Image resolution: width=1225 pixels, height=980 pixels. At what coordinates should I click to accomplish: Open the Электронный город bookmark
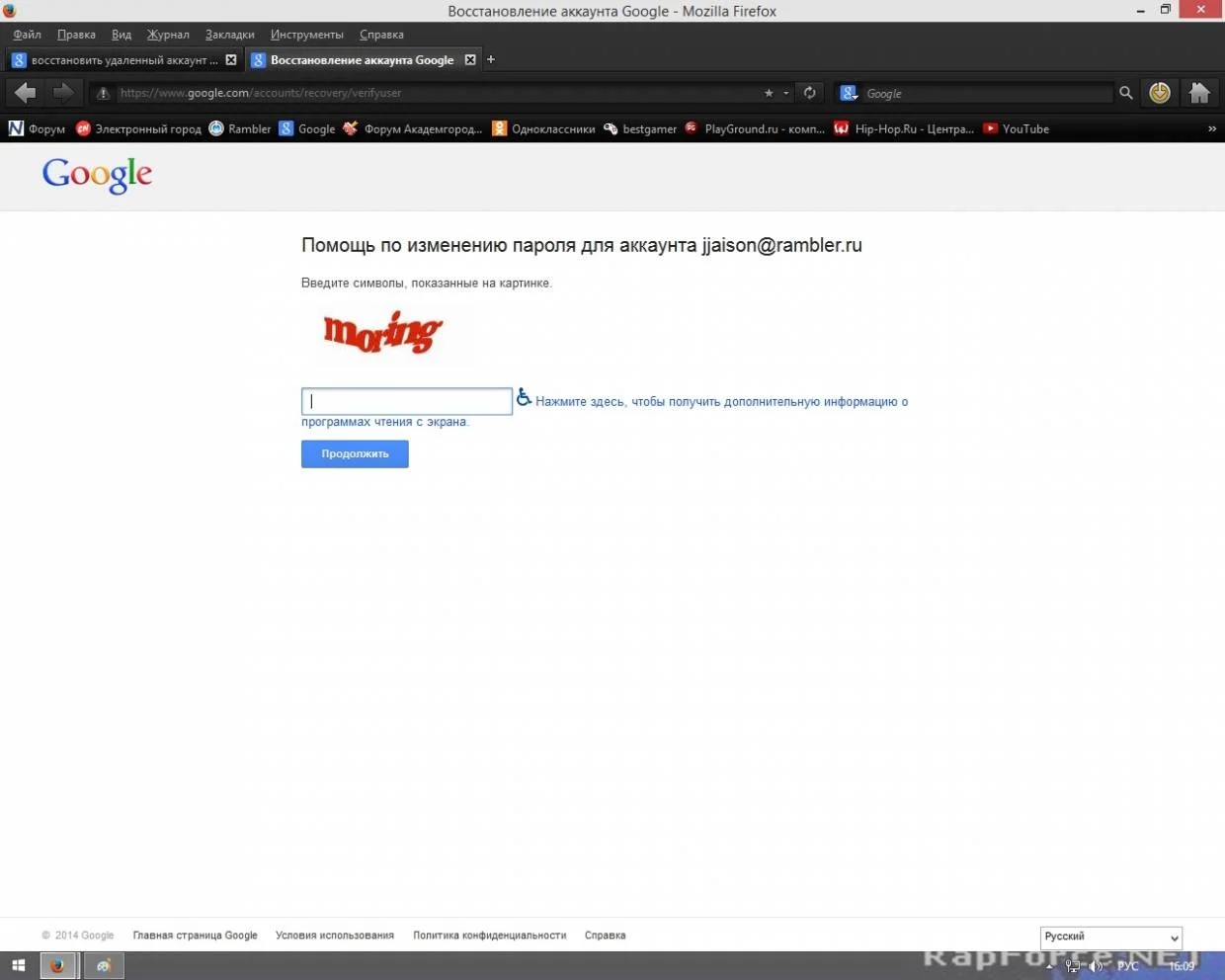tap(138, 128)
